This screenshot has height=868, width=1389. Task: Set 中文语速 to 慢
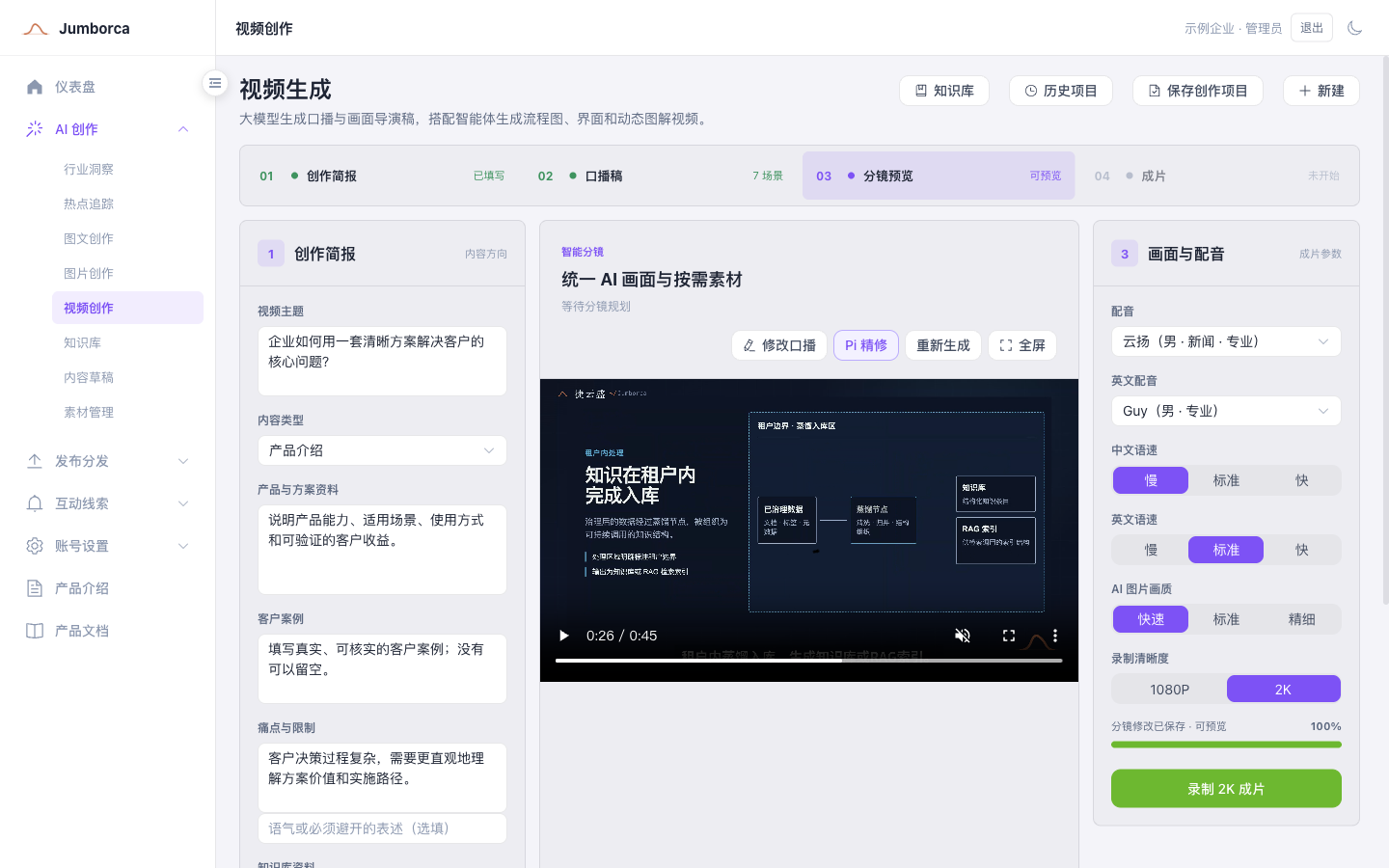coord(1151,480)
